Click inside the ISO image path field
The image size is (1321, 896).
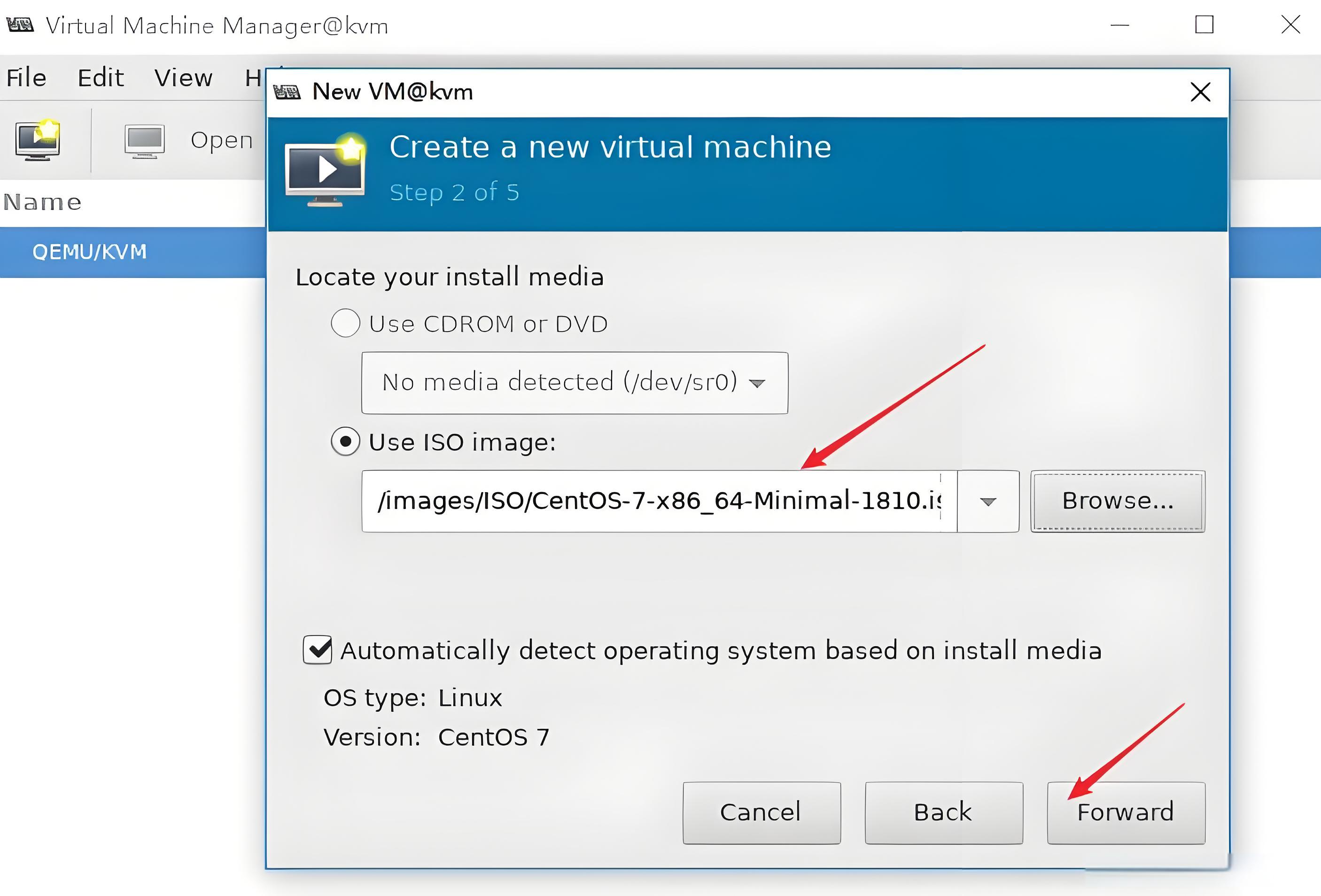coord(653,501)
